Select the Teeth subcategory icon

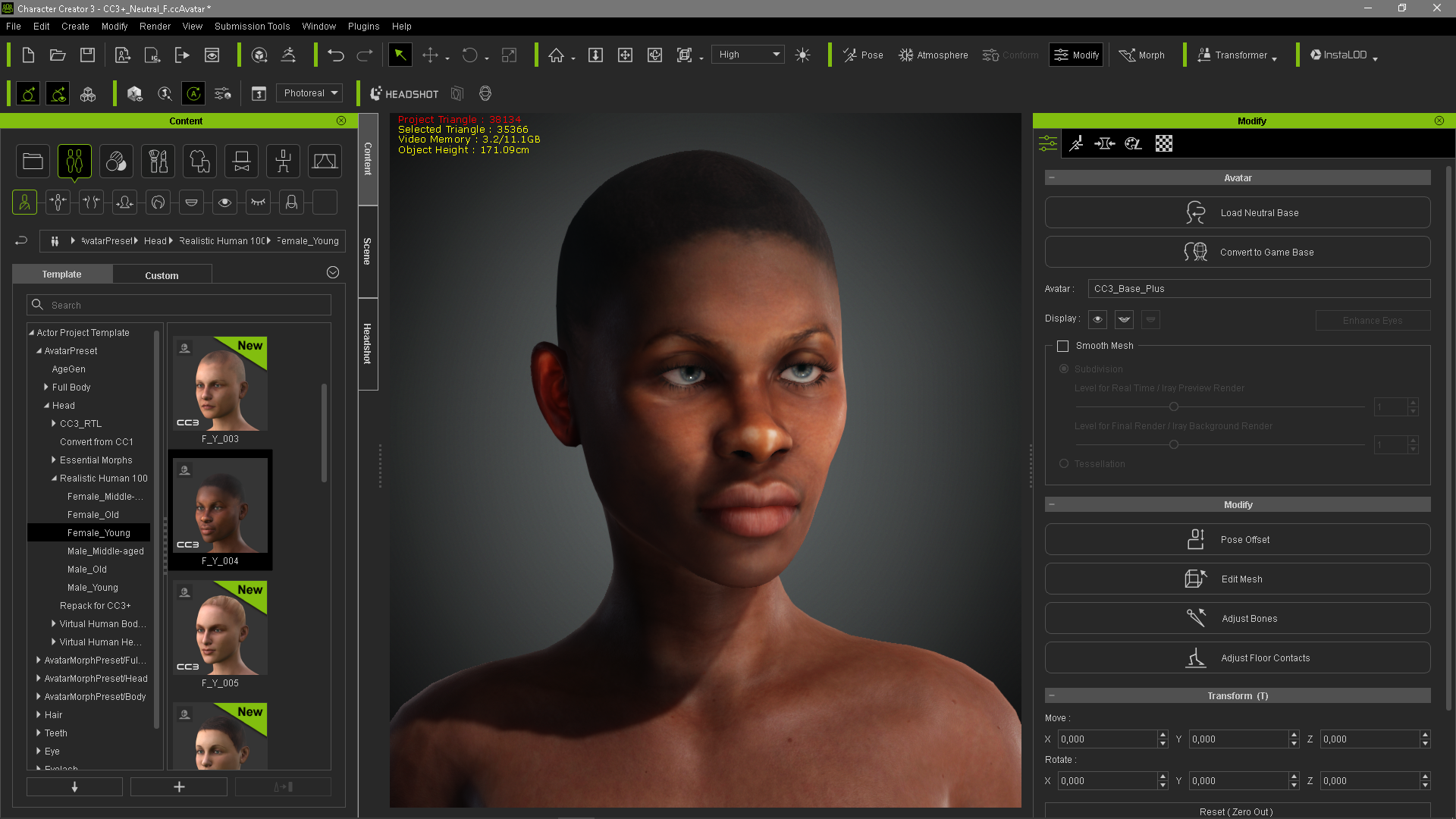tap(191, 202)
